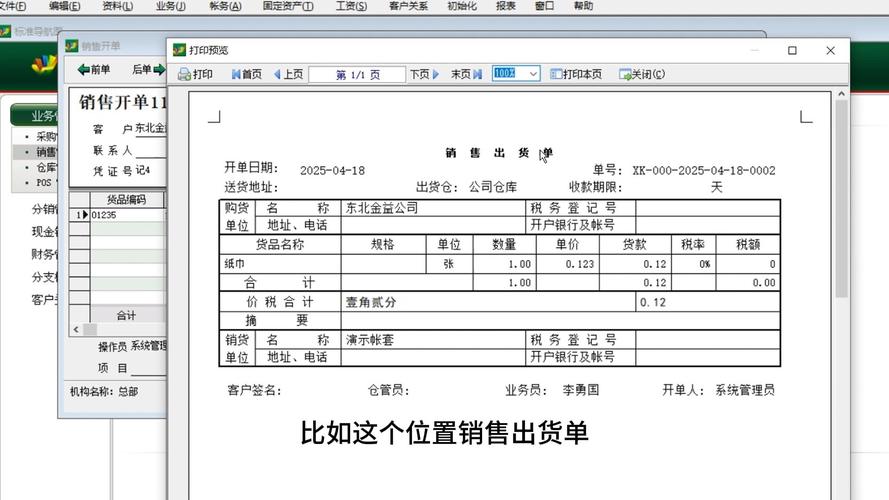Click 纸巾 product name in preview
889x500 pixels.
[235, 264]
